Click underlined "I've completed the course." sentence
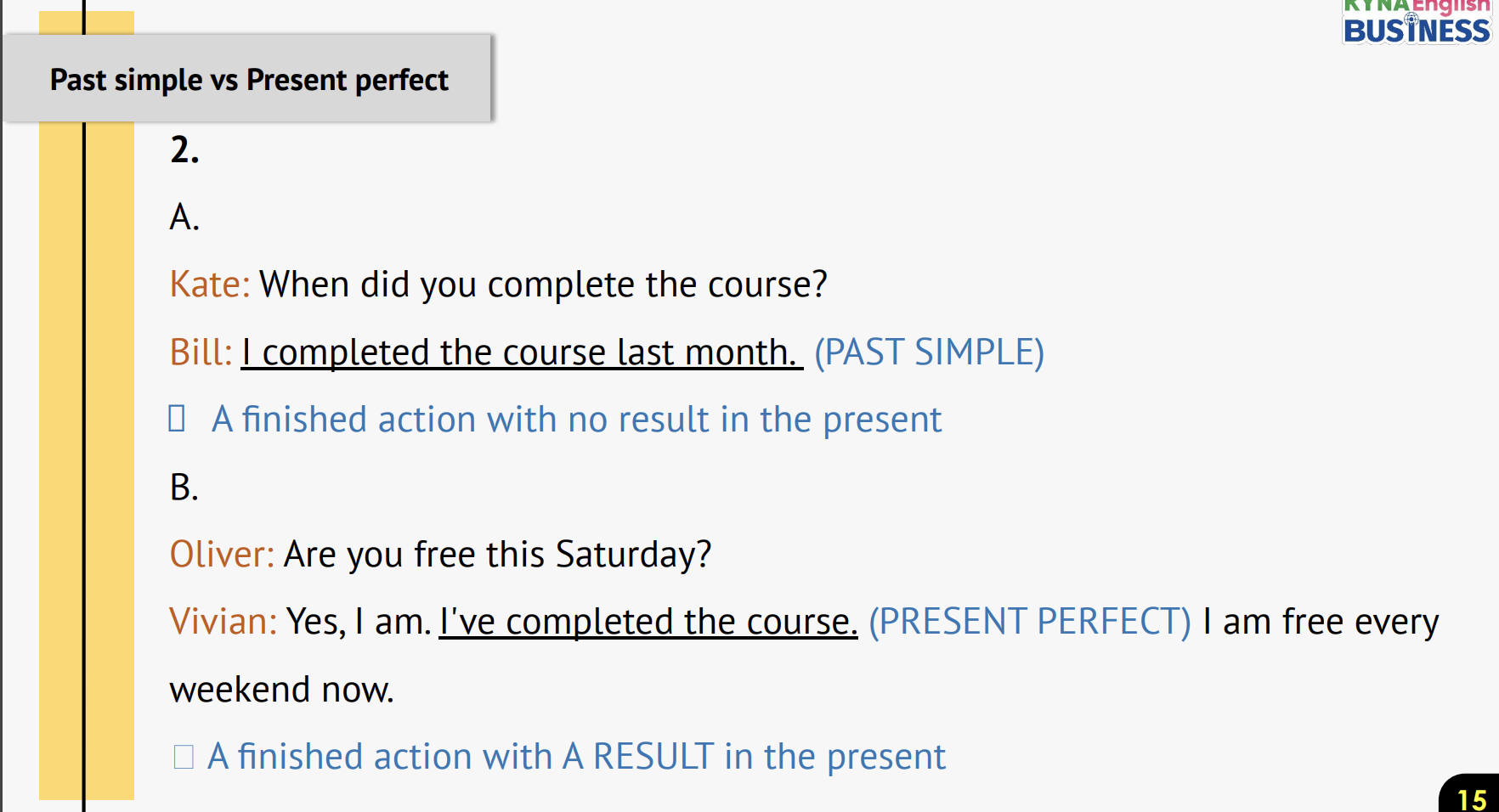Screen dimensions: 1499x812 pos(648,622)
